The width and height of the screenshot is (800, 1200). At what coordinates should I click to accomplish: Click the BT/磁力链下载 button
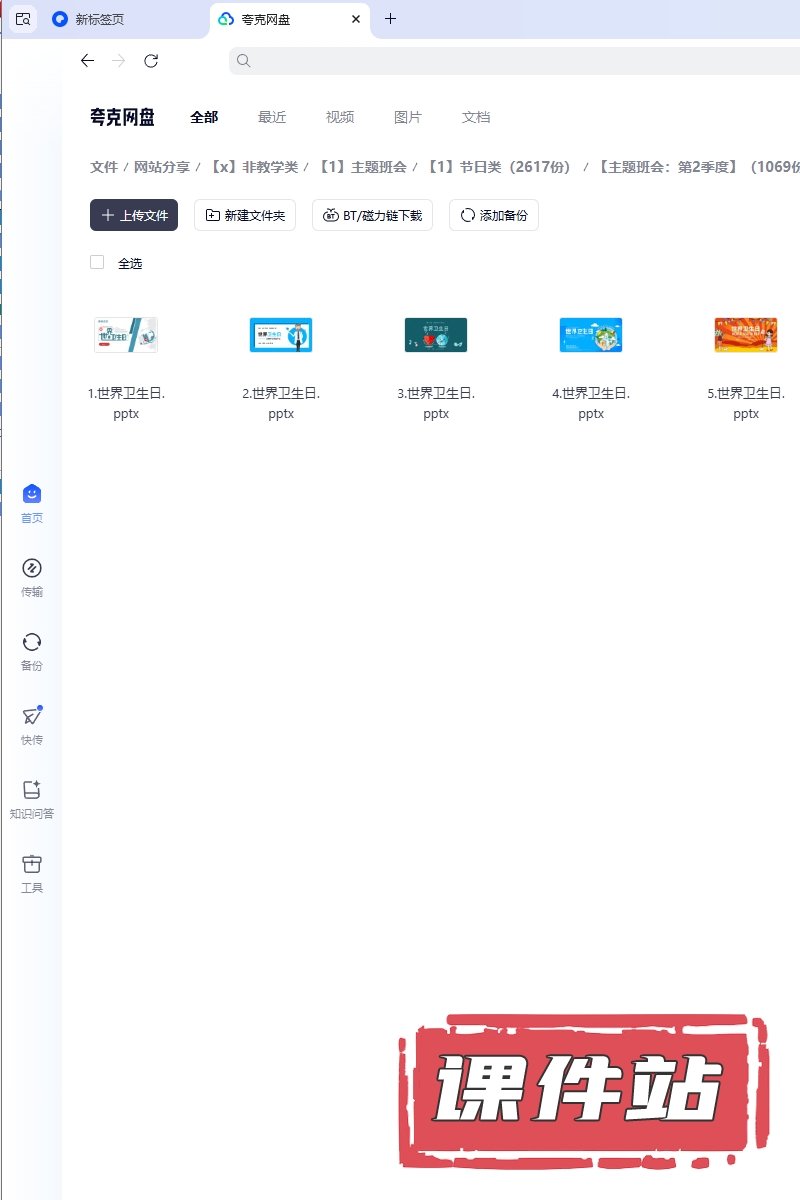pyautogui.click(x=372, y=215)
